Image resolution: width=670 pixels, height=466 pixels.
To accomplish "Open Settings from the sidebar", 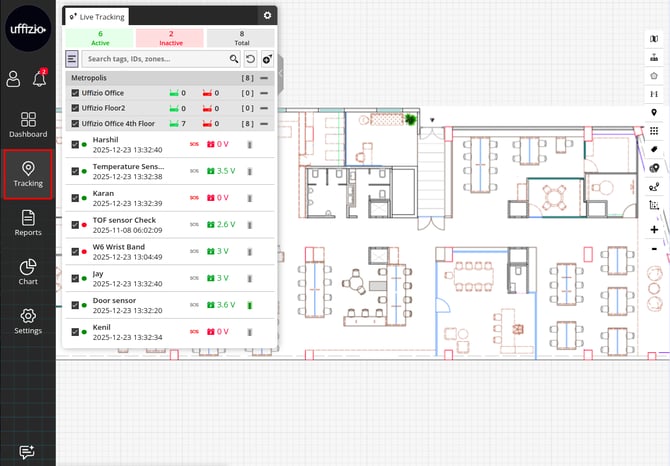I will [x=28, y=321].
